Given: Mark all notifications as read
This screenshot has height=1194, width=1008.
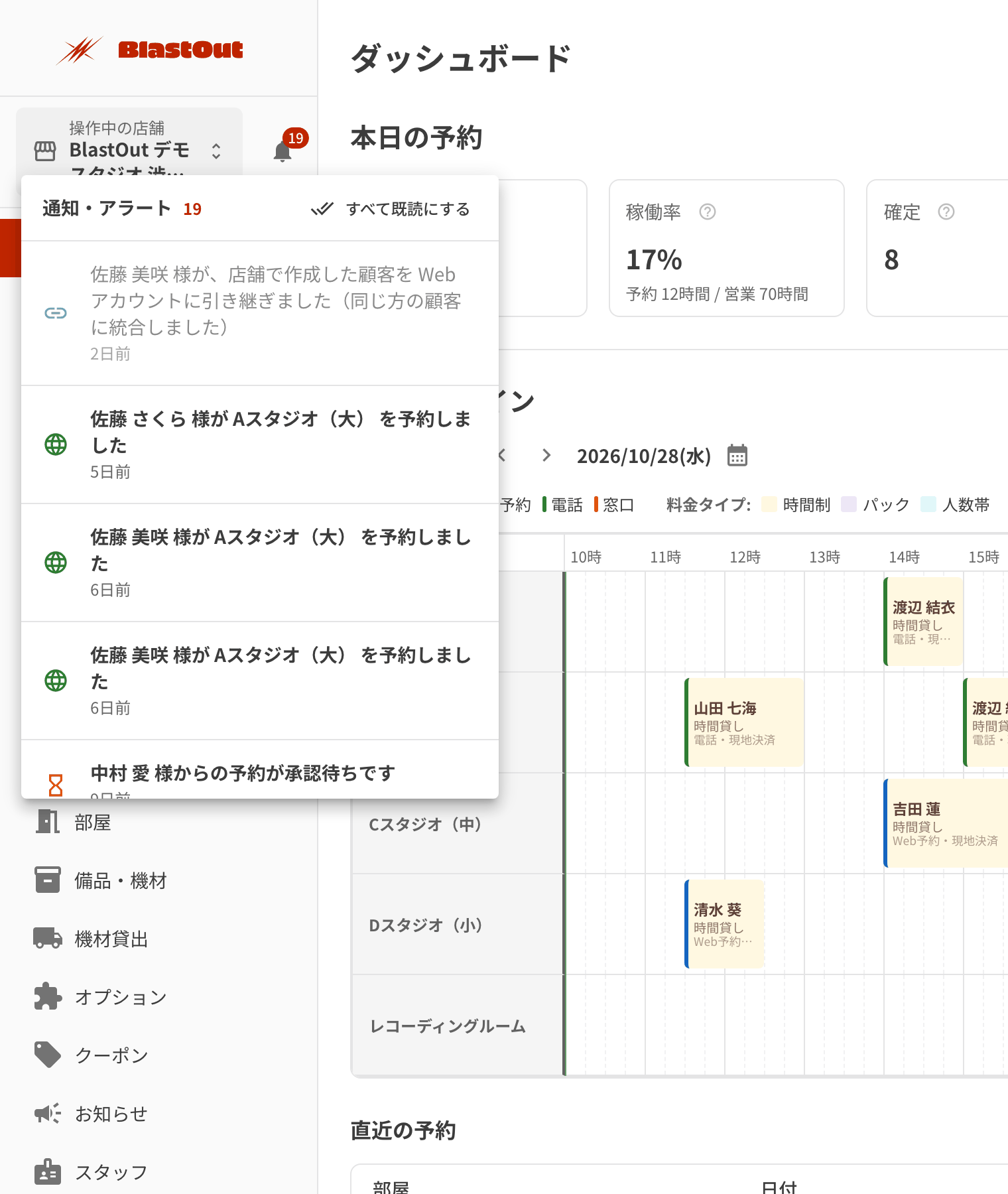Looking at the screenshot, I should (x=391, y=209).
